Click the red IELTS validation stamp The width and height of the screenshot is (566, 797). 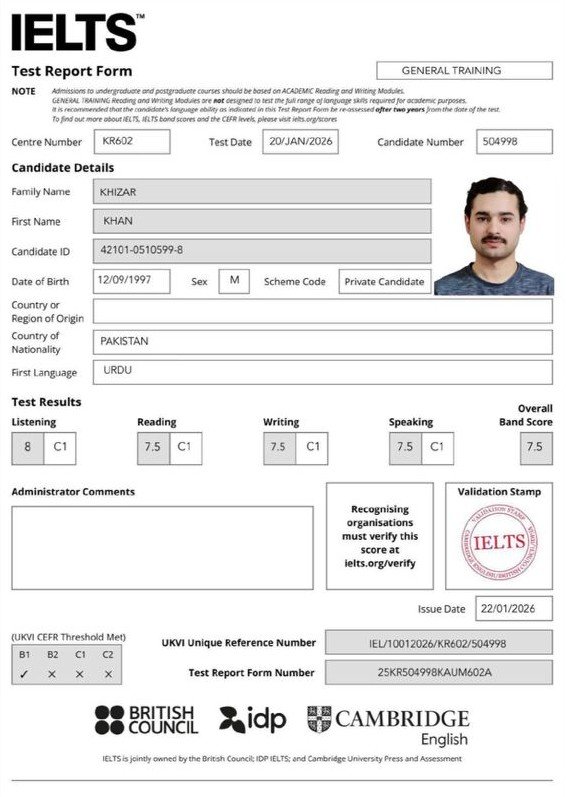[x=499, y=542]
